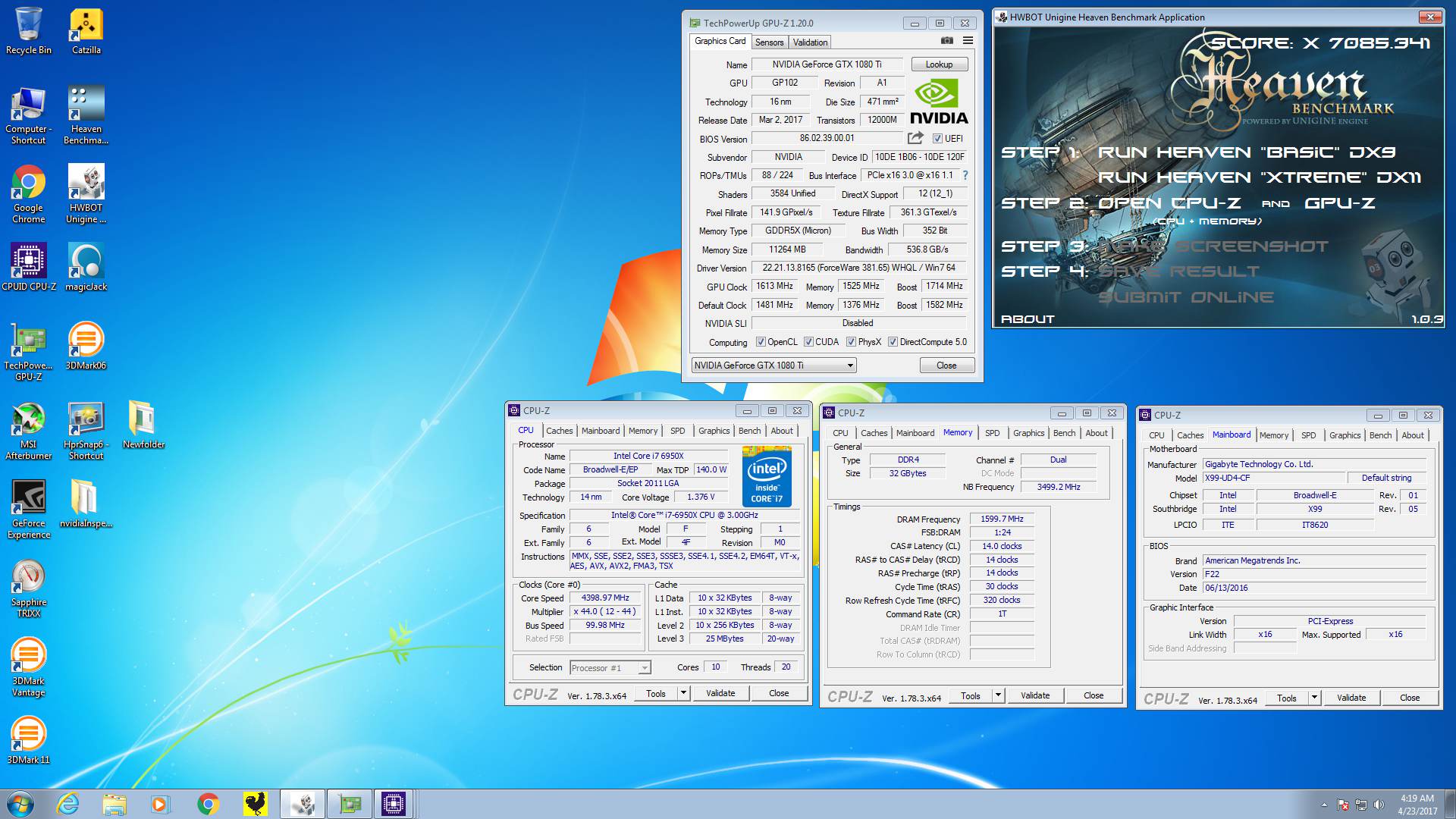Click Validate in Mainboard CPU-Z window

coord(1351,698)
